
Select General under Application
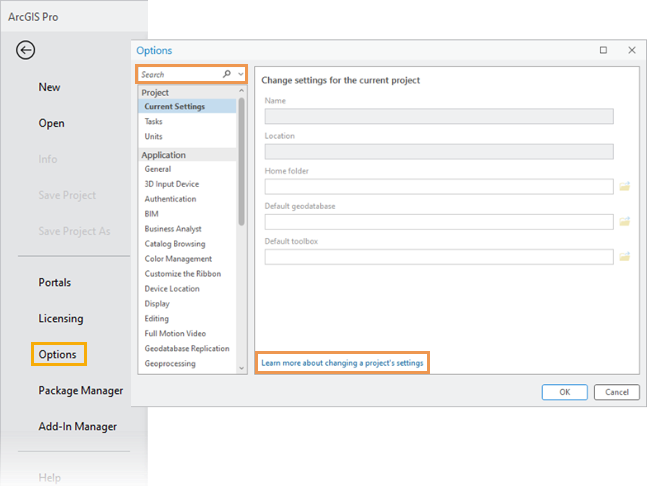click(158, 169)
